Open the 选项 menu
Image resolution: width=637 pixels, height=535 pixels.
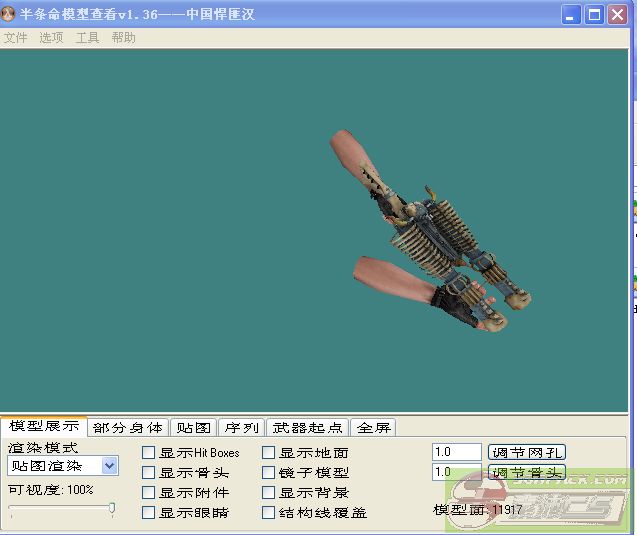(x=51, y=38)
